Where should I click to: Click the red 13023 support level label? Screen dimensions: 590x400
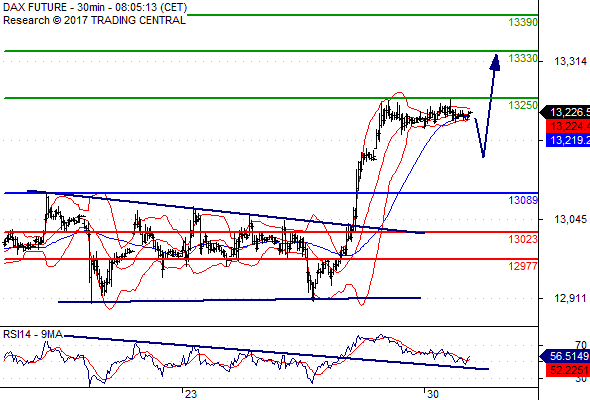523,239
